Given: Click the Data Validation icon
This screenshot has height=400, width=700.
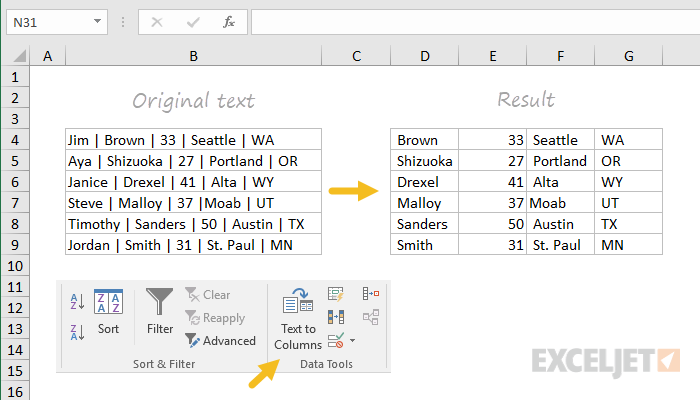Looking at the screenshot, I should click(x=336, y=341).
